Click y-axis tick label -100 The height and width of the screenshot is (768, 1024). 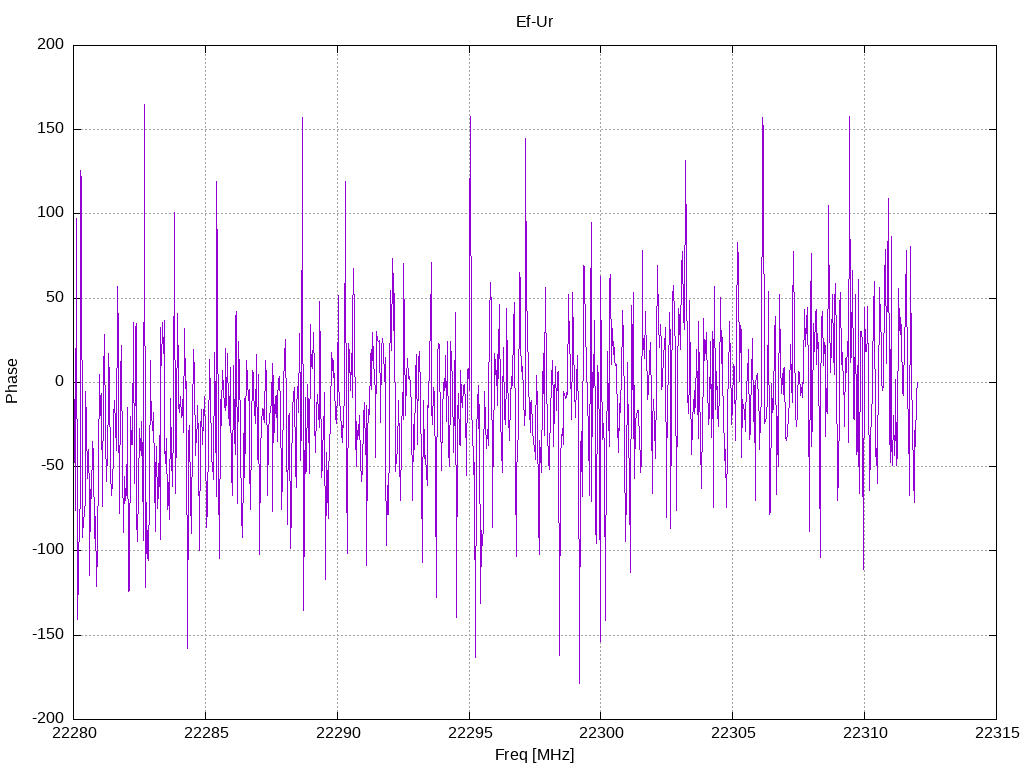click(48, 550)
